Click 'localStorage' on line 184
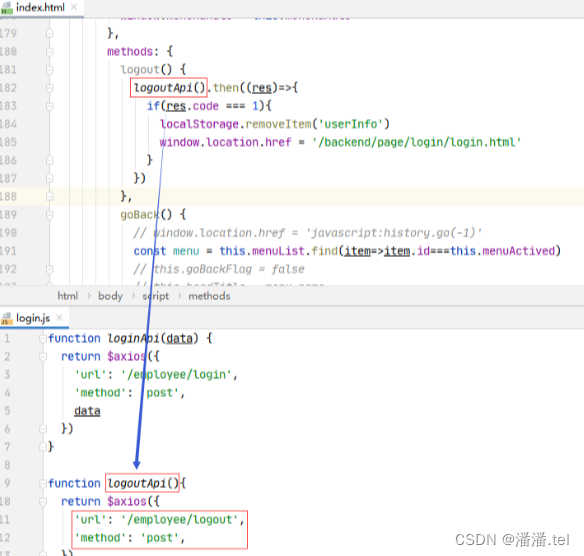 (199, 124)
